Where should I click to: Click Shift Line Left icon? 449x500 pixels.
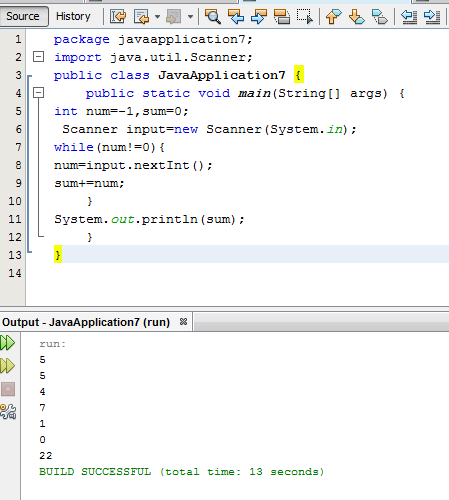point(409,16)
